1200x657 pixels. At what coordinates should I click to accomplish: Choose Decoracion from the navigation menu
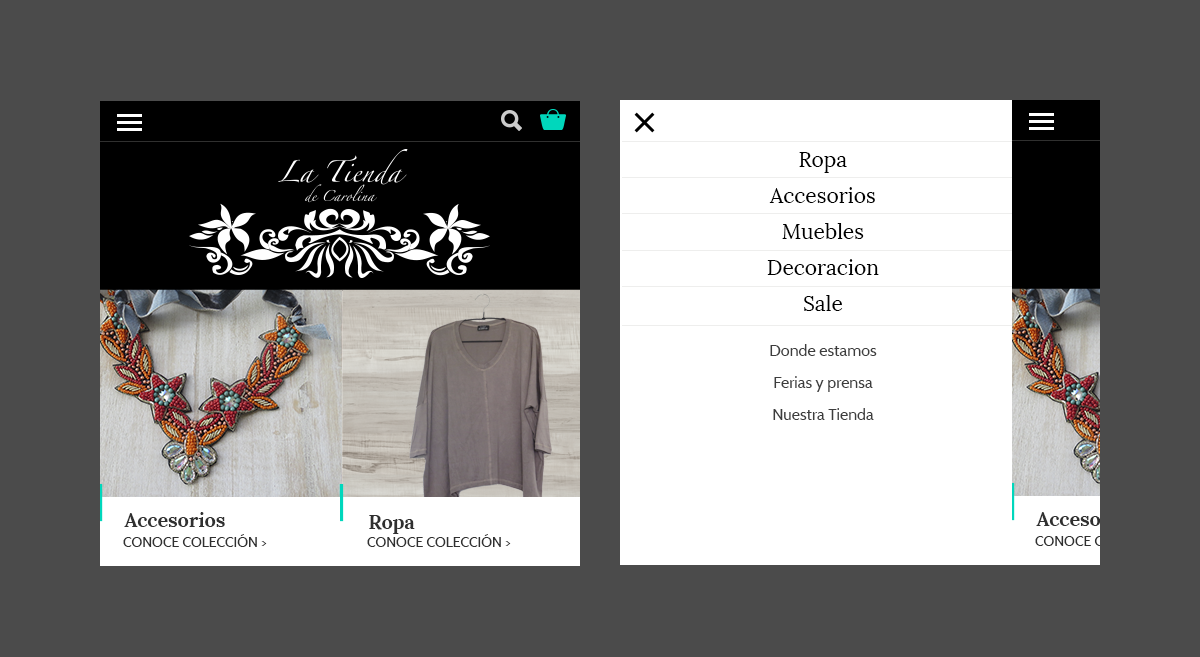point(822,268)
